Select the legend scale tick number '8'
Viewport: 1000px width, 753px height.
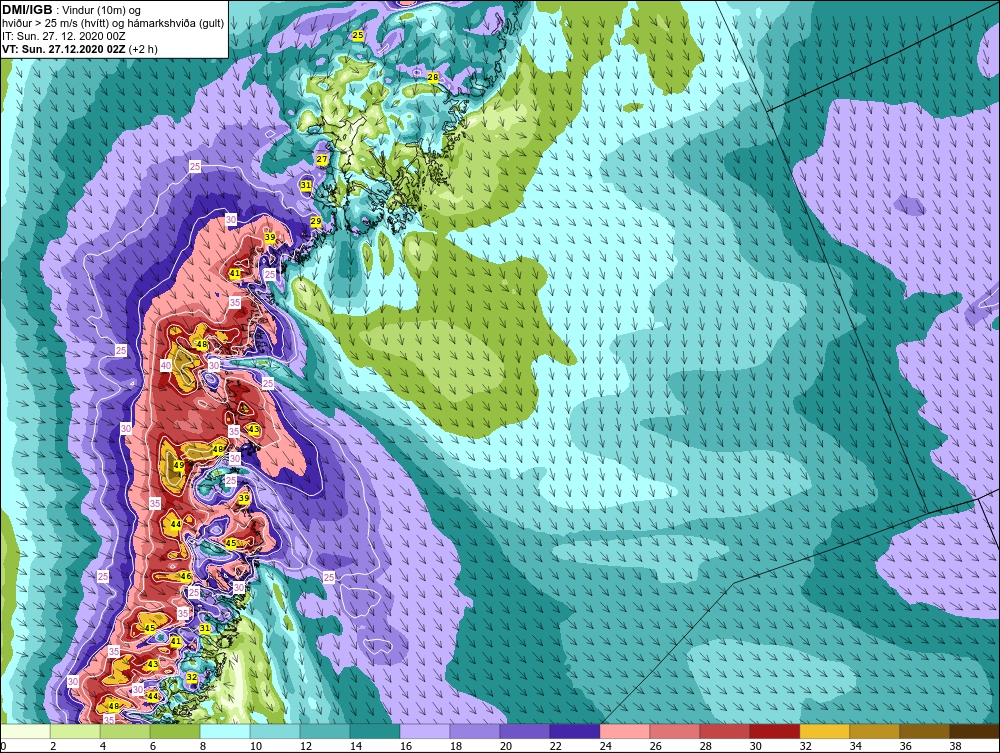tap(203, 746)
